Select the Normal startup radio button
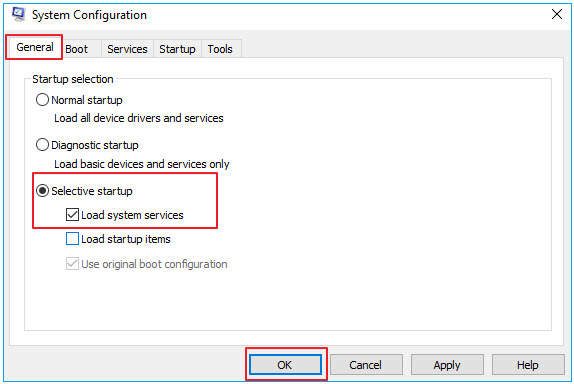This screenshot has width=574, height=384. (42, 100)
